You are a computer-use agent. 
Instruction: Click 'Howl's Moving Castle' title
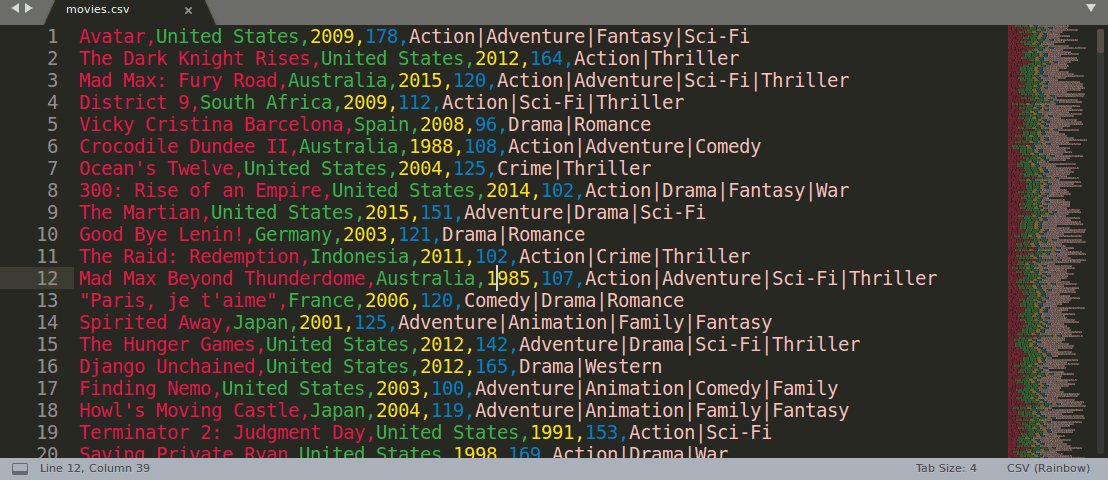coord(189,411)
